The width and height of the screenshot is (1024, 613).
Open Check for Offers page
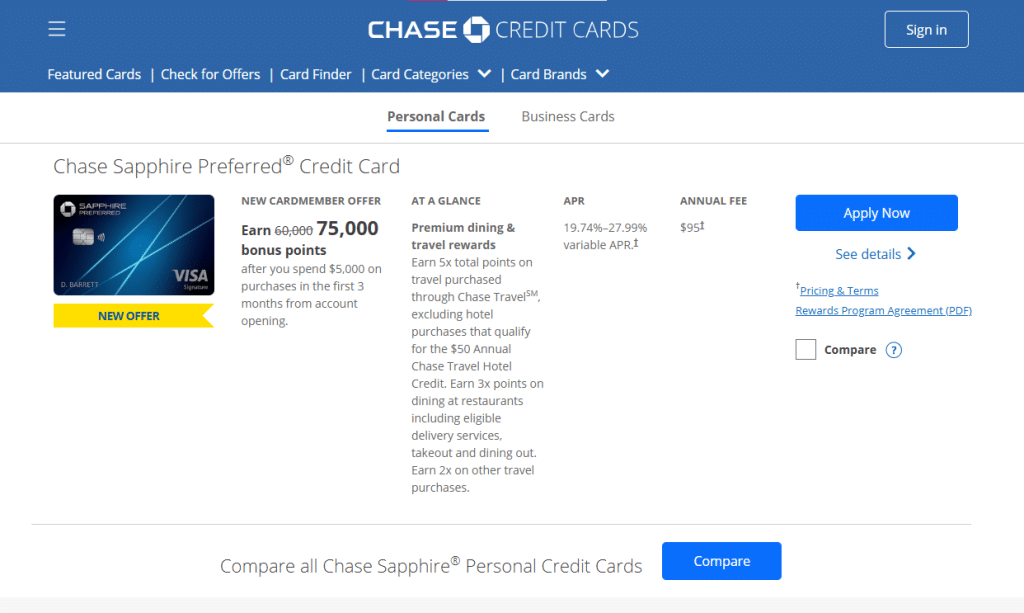[x=210, y=74]
